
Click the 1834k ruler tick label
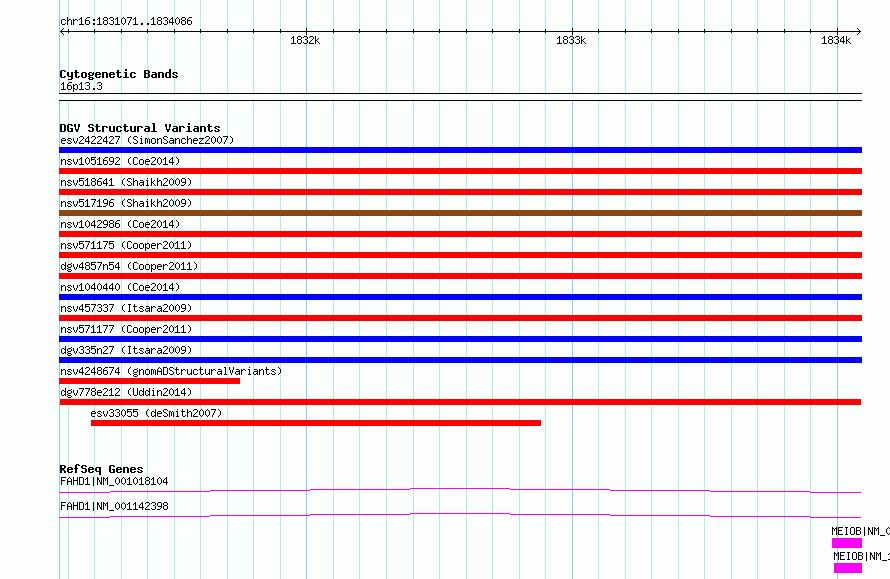click(836, 40)
